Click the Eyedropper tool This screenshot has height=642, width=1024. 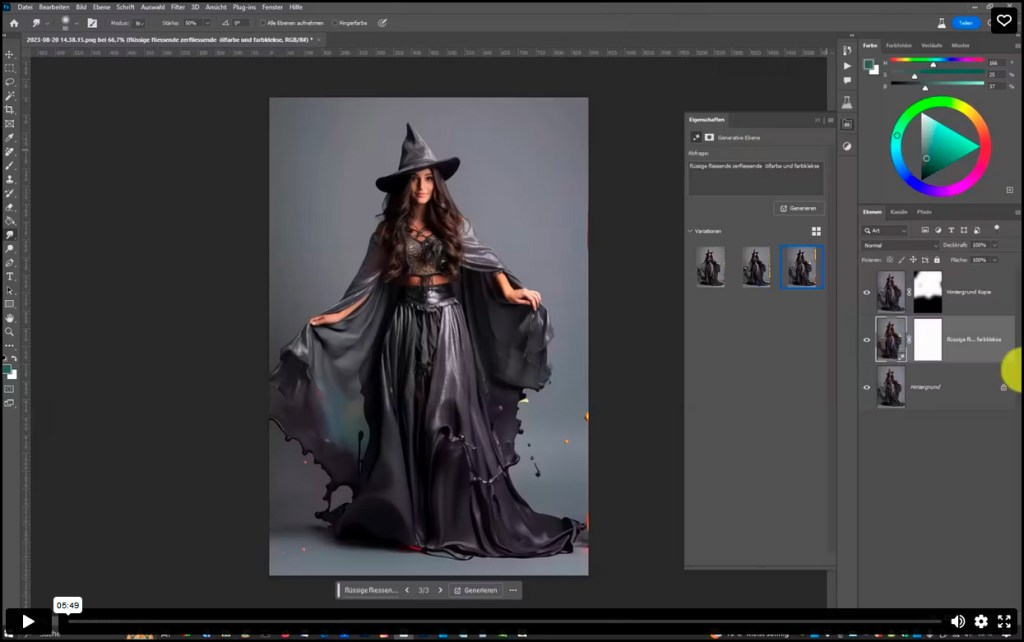click(10, 138)
